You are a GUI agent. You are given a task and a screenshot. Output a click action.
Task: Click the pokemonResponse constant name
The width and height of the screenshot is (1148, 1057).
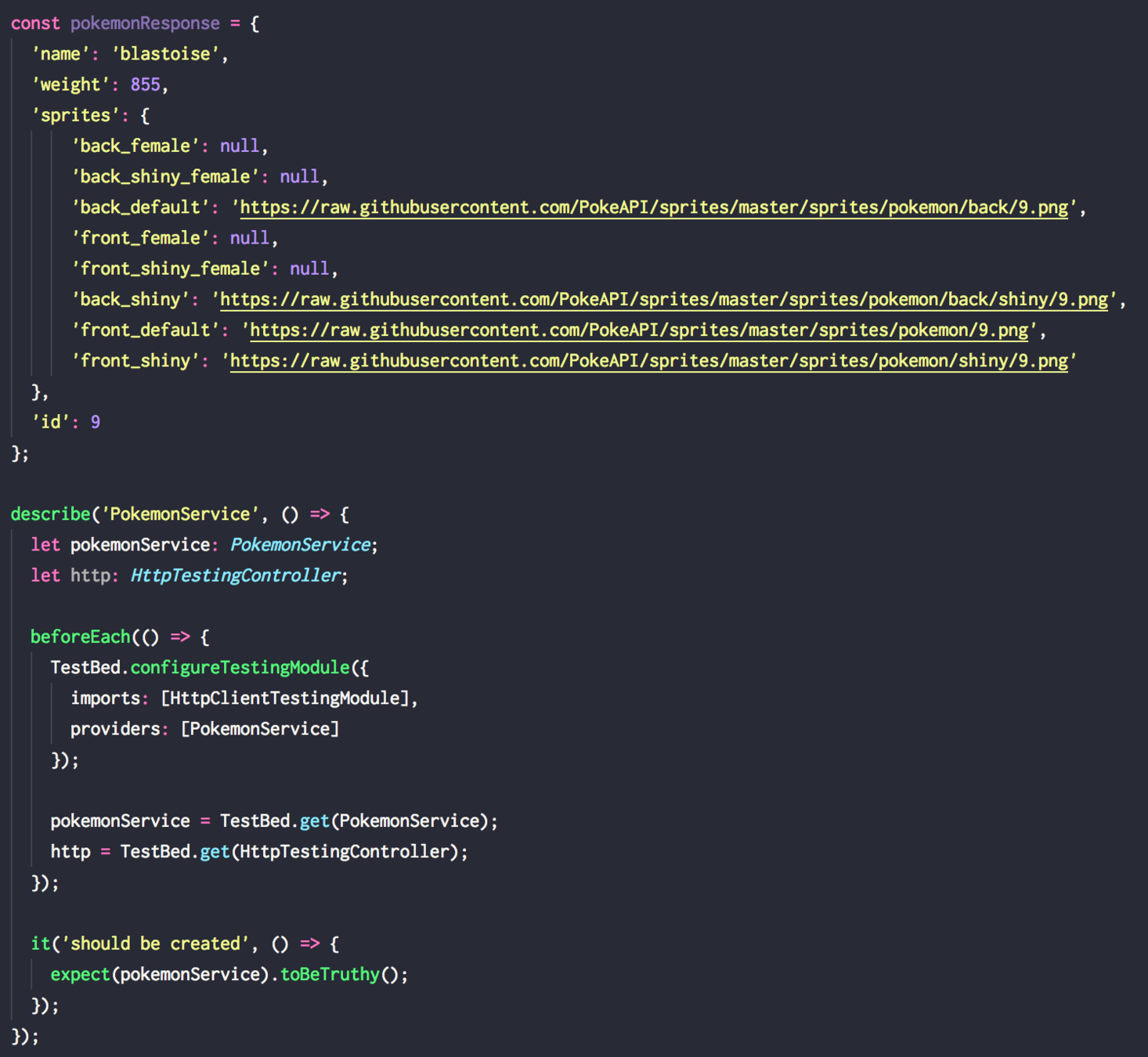tap(145, 23)
